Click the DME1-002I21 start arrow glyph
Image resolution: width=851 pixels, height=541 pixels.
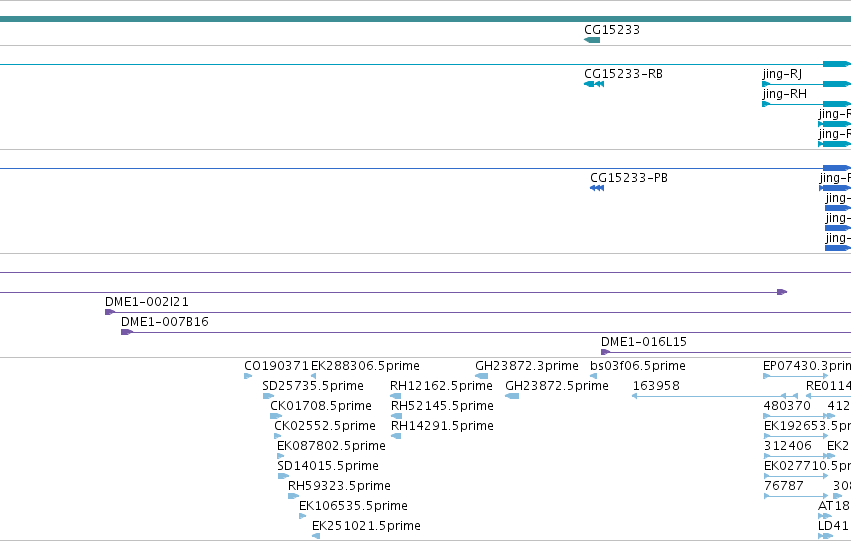(110, 312)
